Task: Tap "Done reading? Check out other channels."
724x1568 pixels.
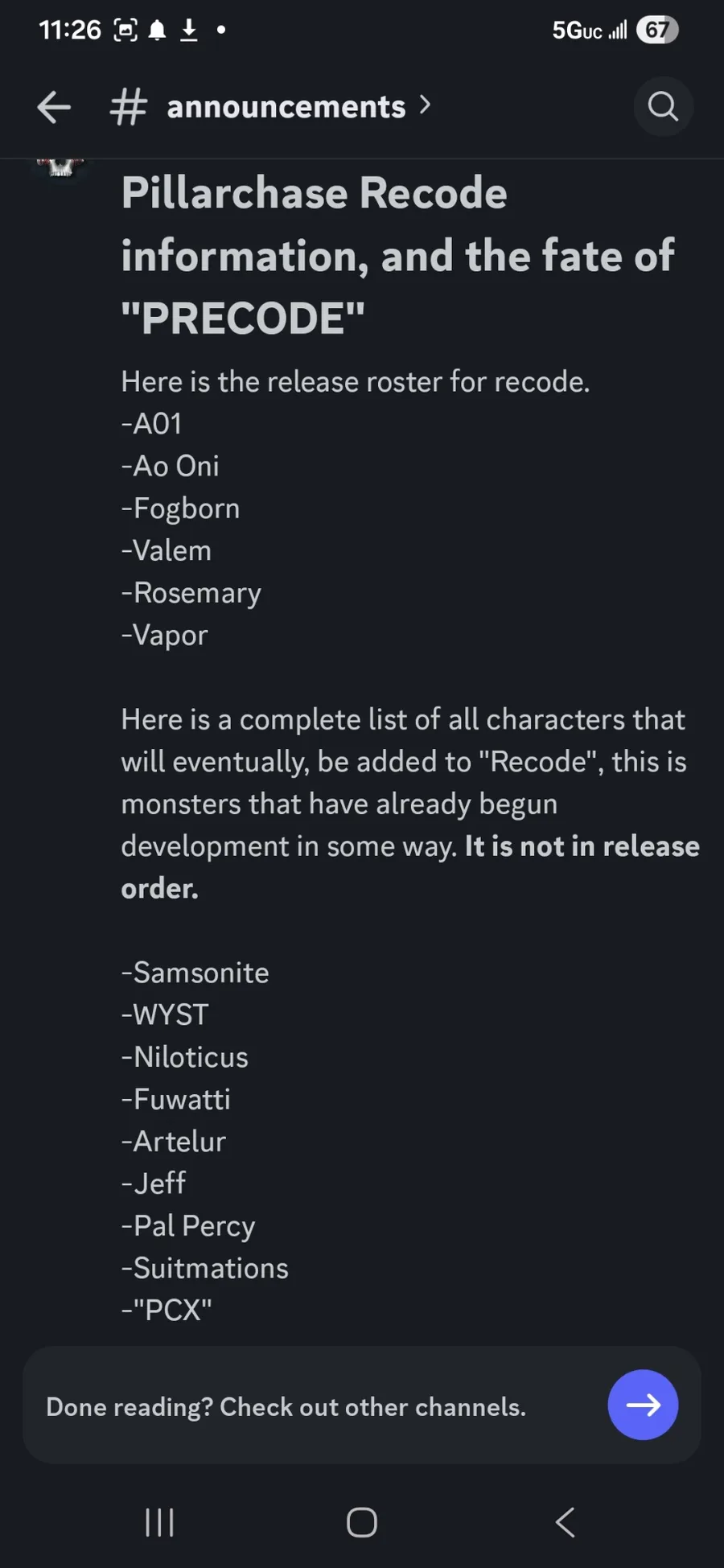Action: 286,1406
